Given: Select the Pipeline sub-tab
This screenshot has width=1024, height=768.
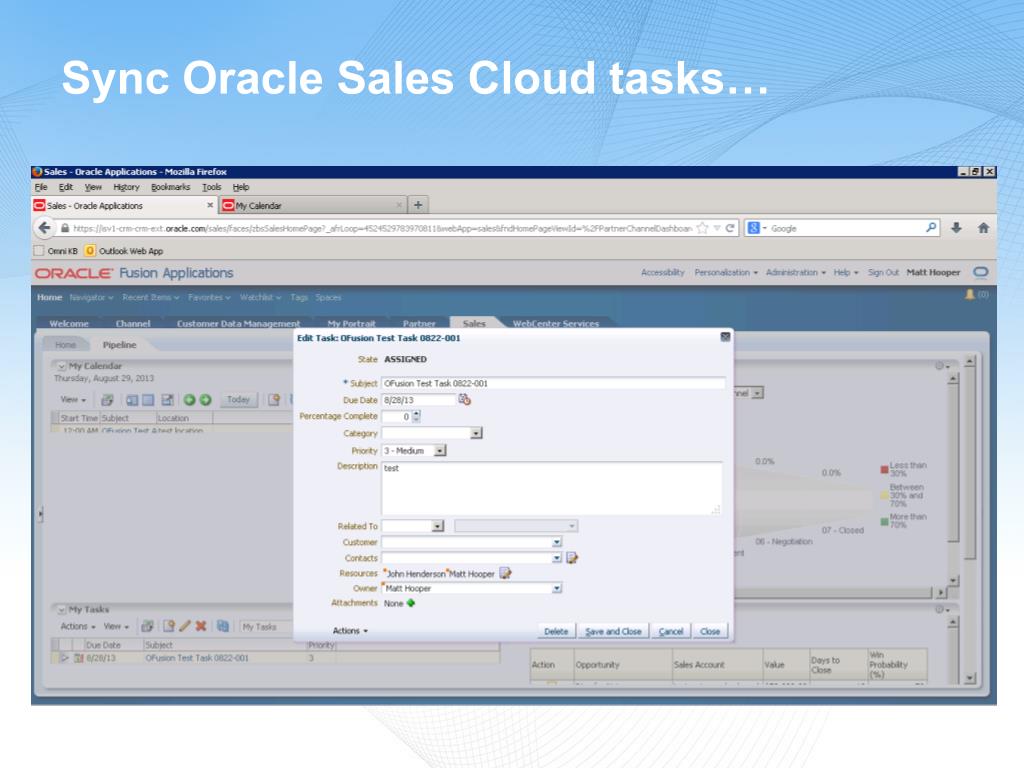Looking at the screenshot, I should (x=120, y=345).
